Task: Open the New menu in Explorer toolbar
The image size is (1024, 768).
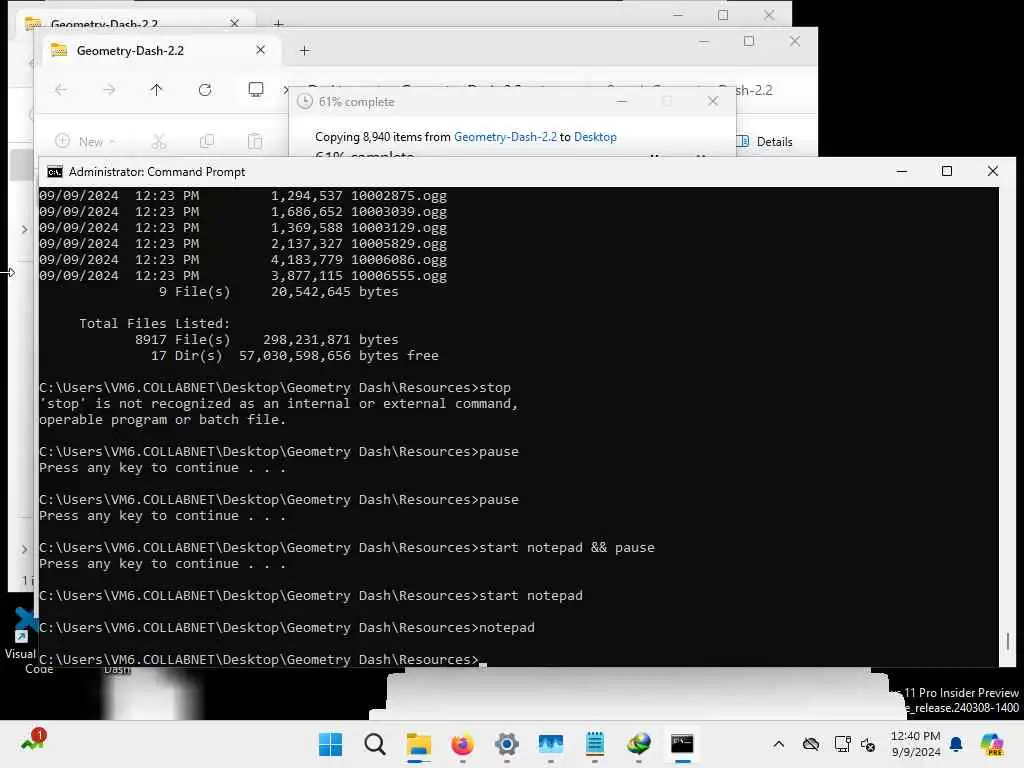Action: click(85, 141)
